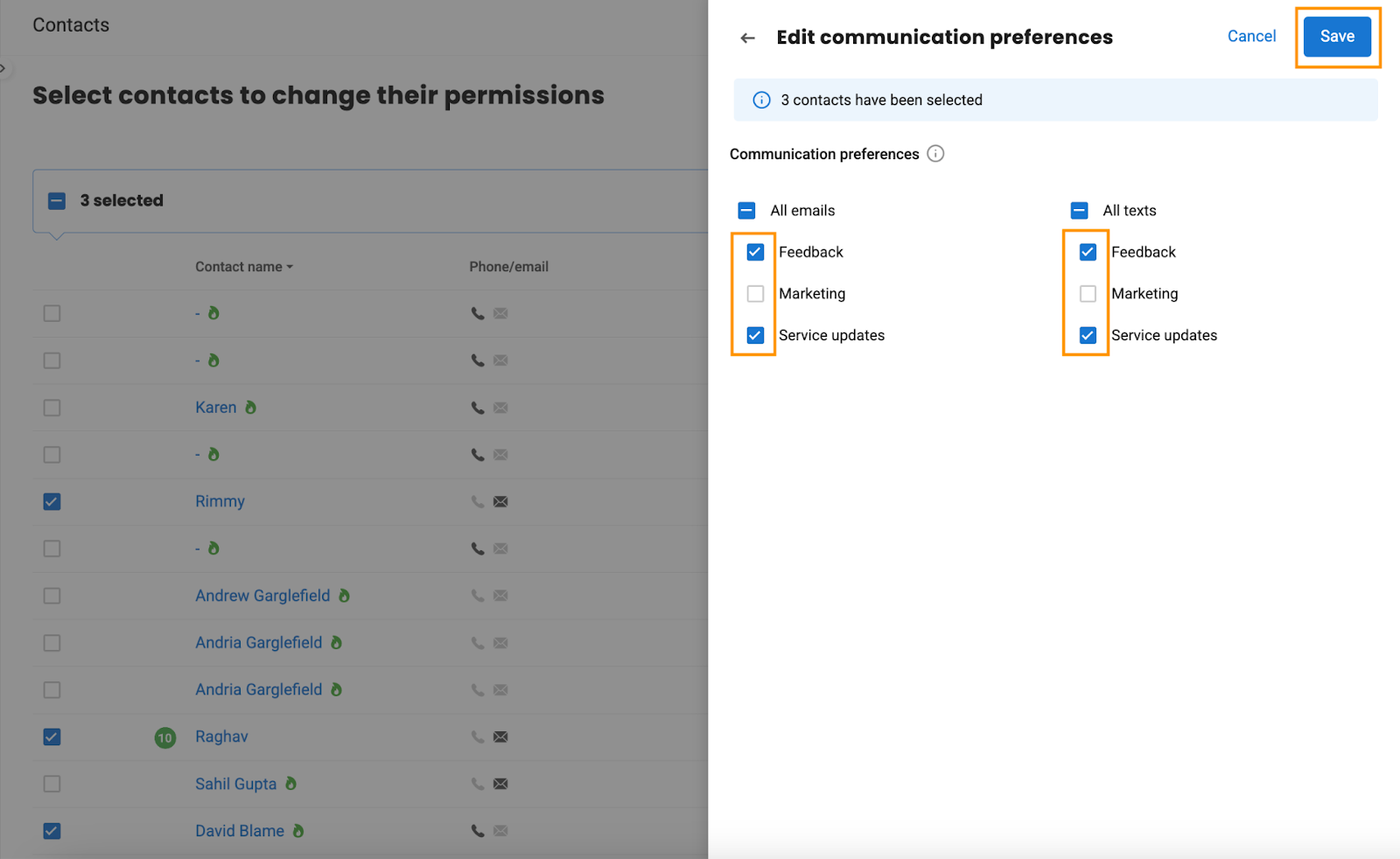Uncheck the texts Service updates checkbox
This screenshot has height=859, width=1400.
1088,335
